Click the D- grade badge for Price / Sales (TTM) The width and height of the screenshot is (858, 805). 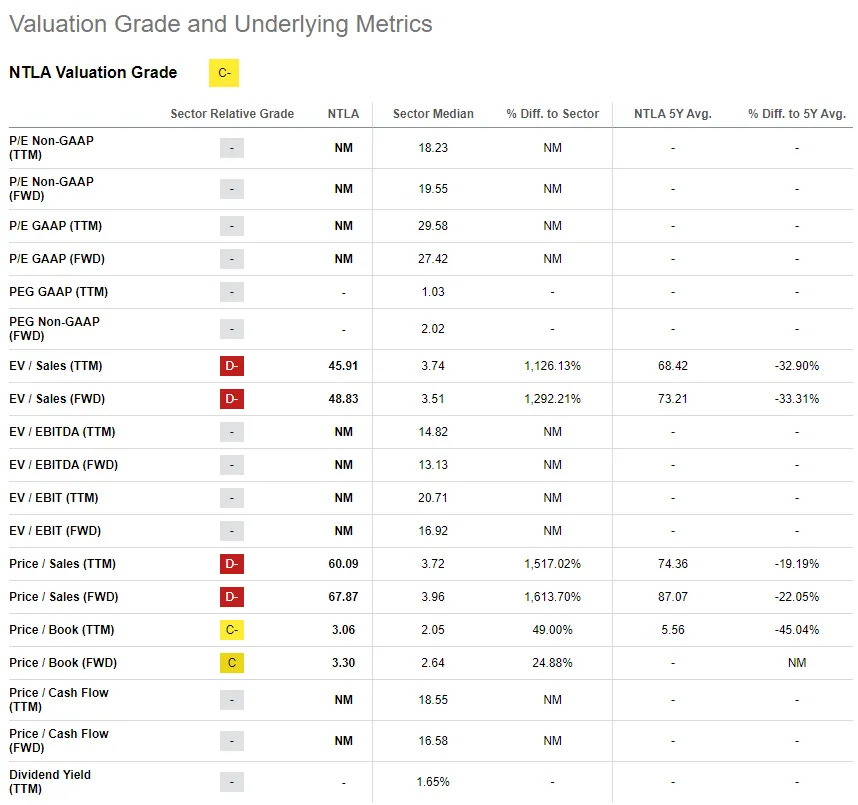[x=232, y=564]
